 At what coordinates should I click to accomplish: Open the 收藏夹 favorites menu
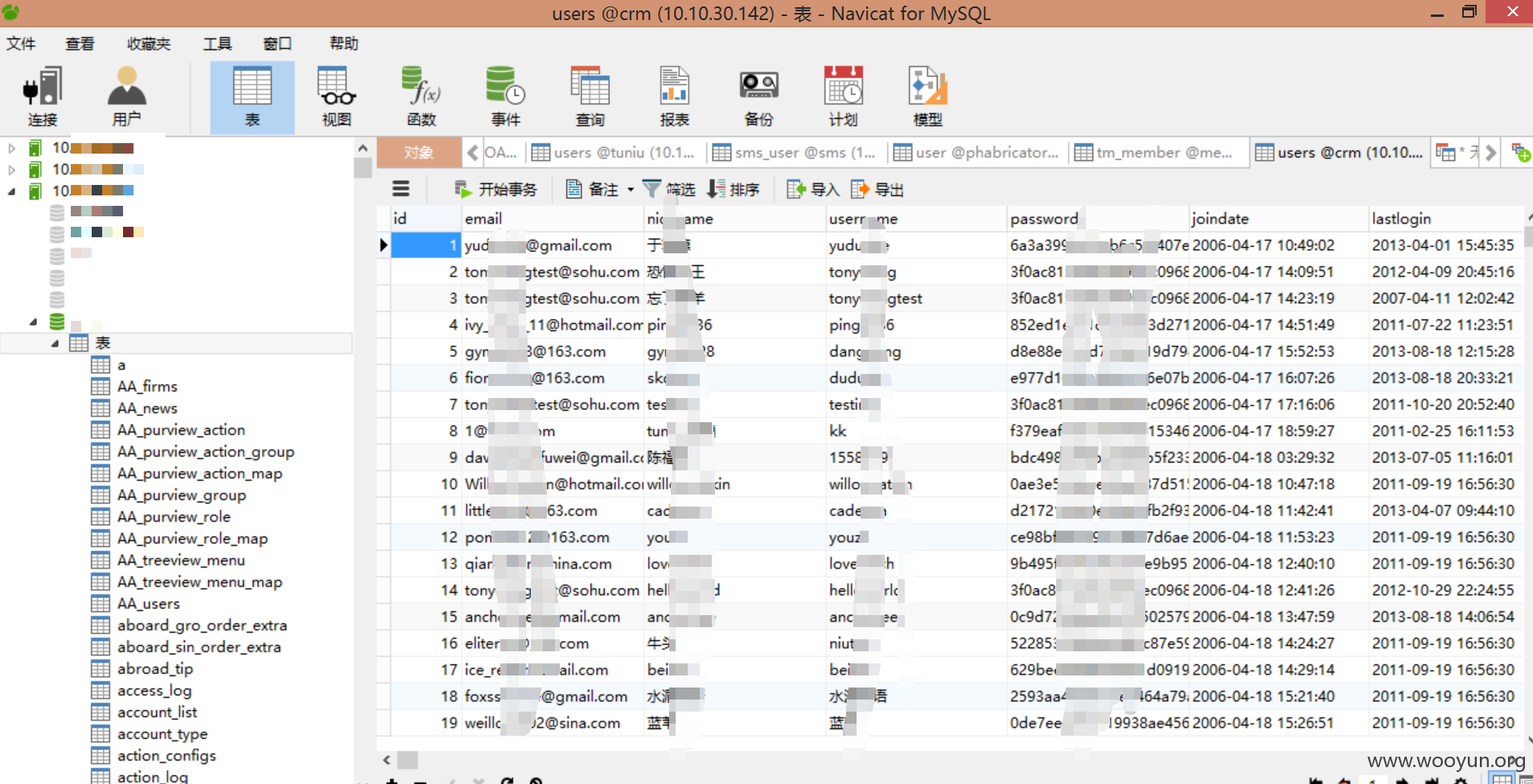(x=149, y=43)
